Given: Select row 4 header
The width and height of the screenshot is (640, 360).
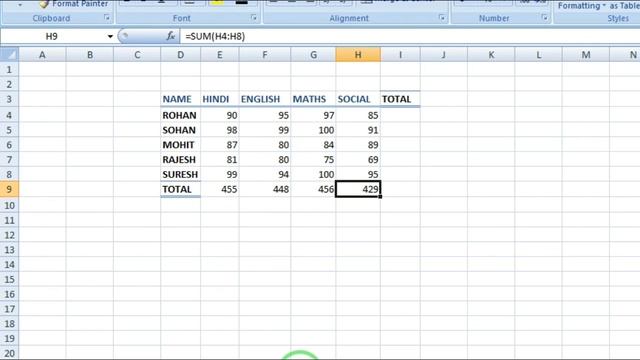Looking at the screenshot, I should tap(9, 115).
